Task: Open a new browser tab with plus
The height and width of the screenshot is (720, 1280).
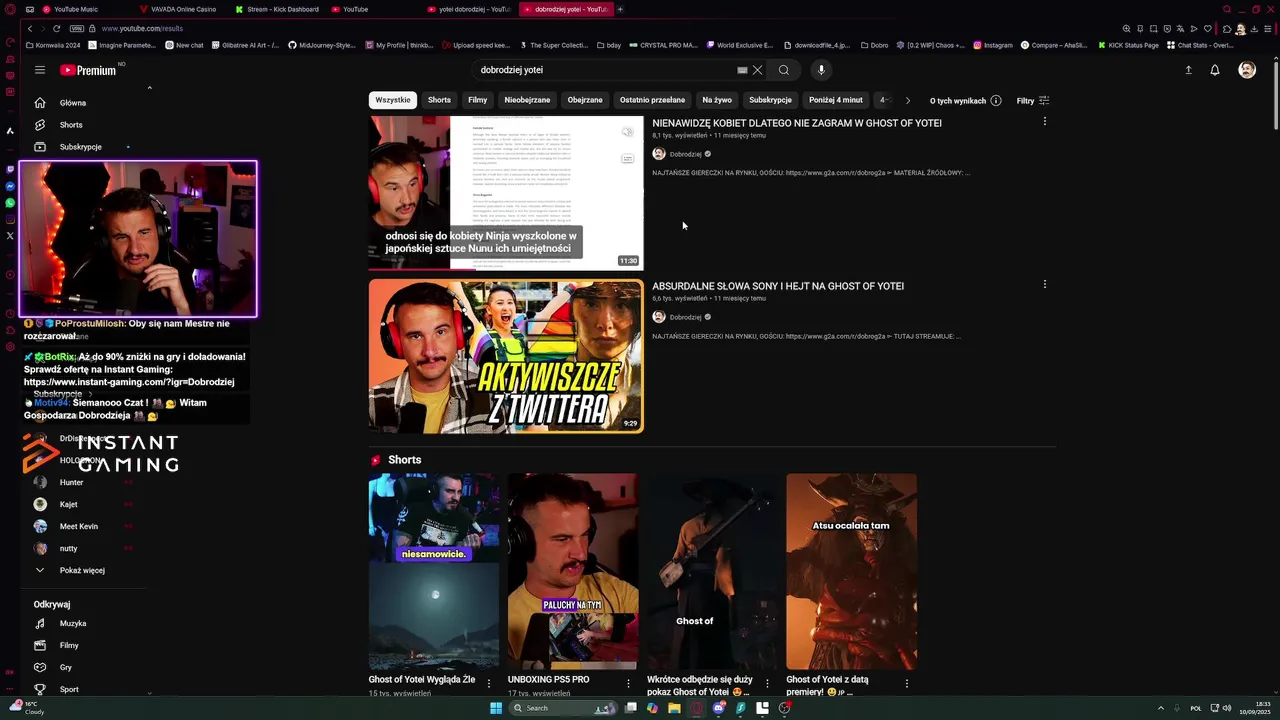Action: (x=620, y=9)
